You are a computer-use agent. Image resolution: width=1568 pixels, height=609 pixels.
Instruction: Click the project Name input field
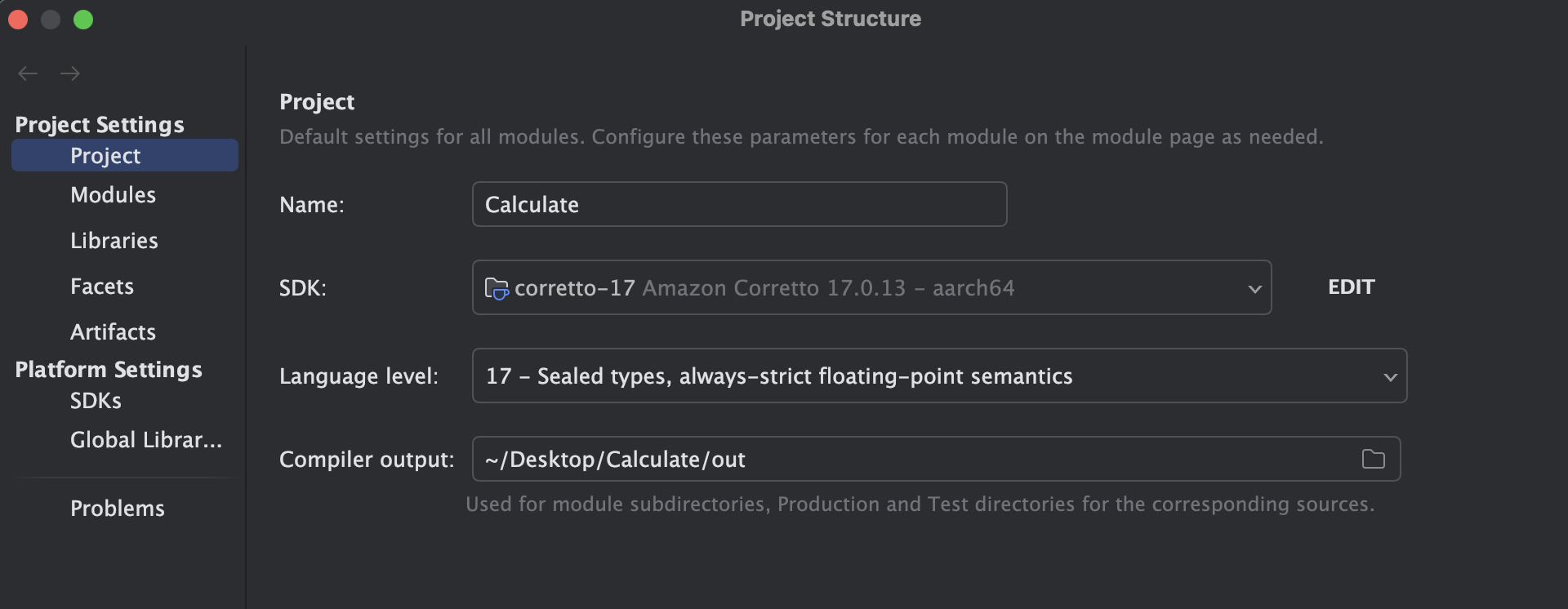point(738,204)
